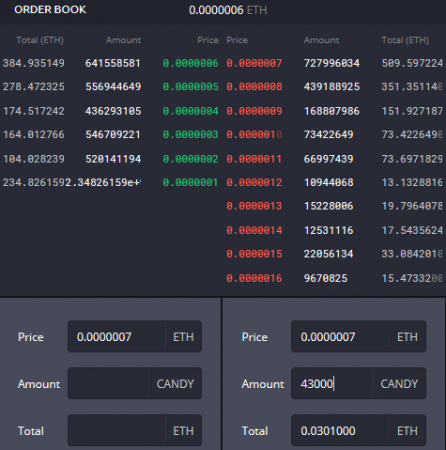Click bid total 164.012766
Viewport: 446px width, 450px height.
coord(34,135)
